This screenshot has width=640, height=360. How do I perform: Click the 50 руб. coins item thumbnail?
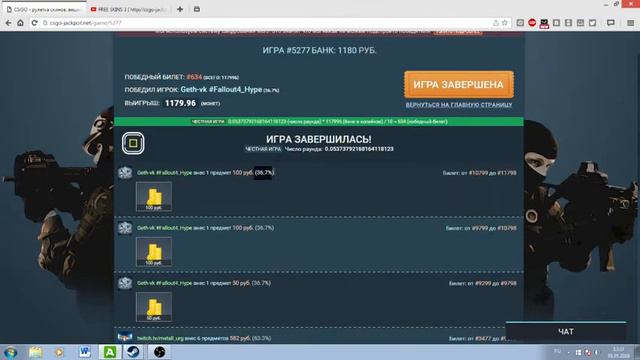154,307
